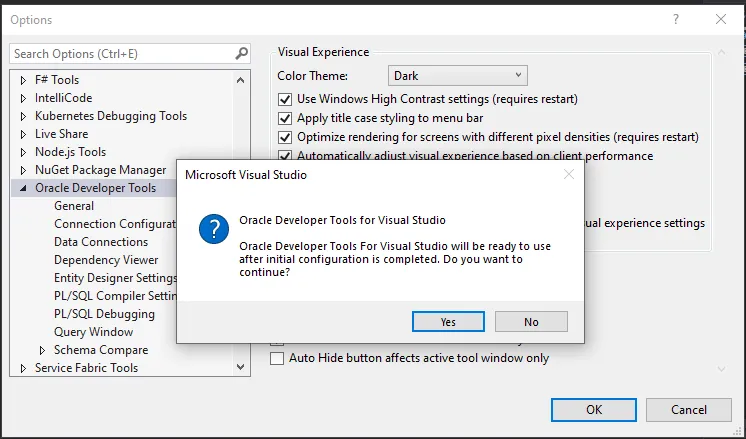Click the Options help question mark
746x439 pixels.
(x=676, y=20)
